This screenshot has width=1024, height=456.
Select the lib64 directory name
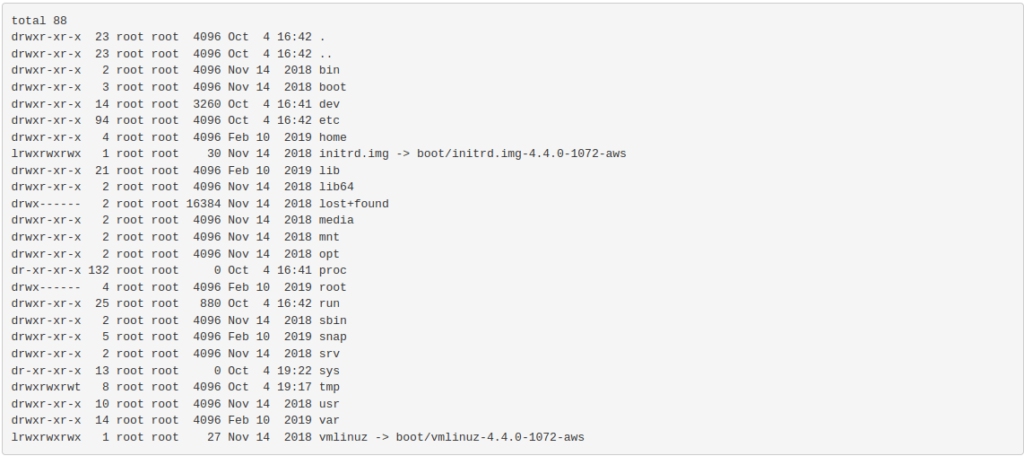click(336, 187)
